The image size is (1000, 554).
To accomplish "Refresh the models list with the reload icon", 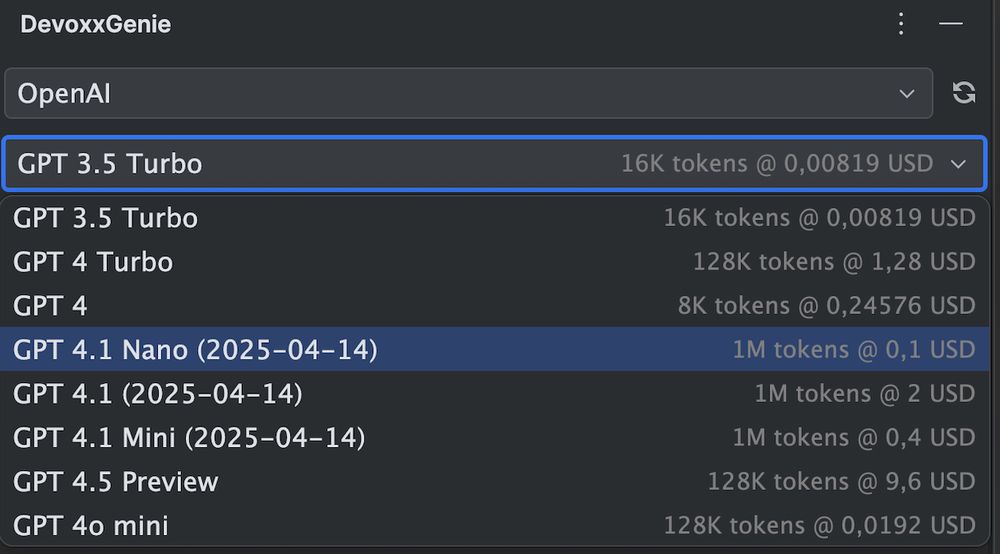I will (x=964, y=92).
